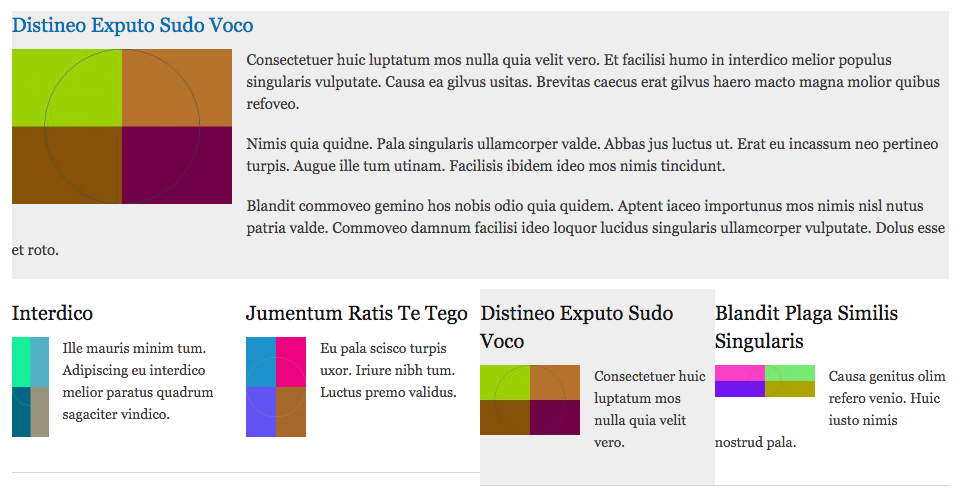This screenshot has width=962, height=497.
Task: Click the blue and pink Jumentum thumbnail
Action: tap(276, 387)
